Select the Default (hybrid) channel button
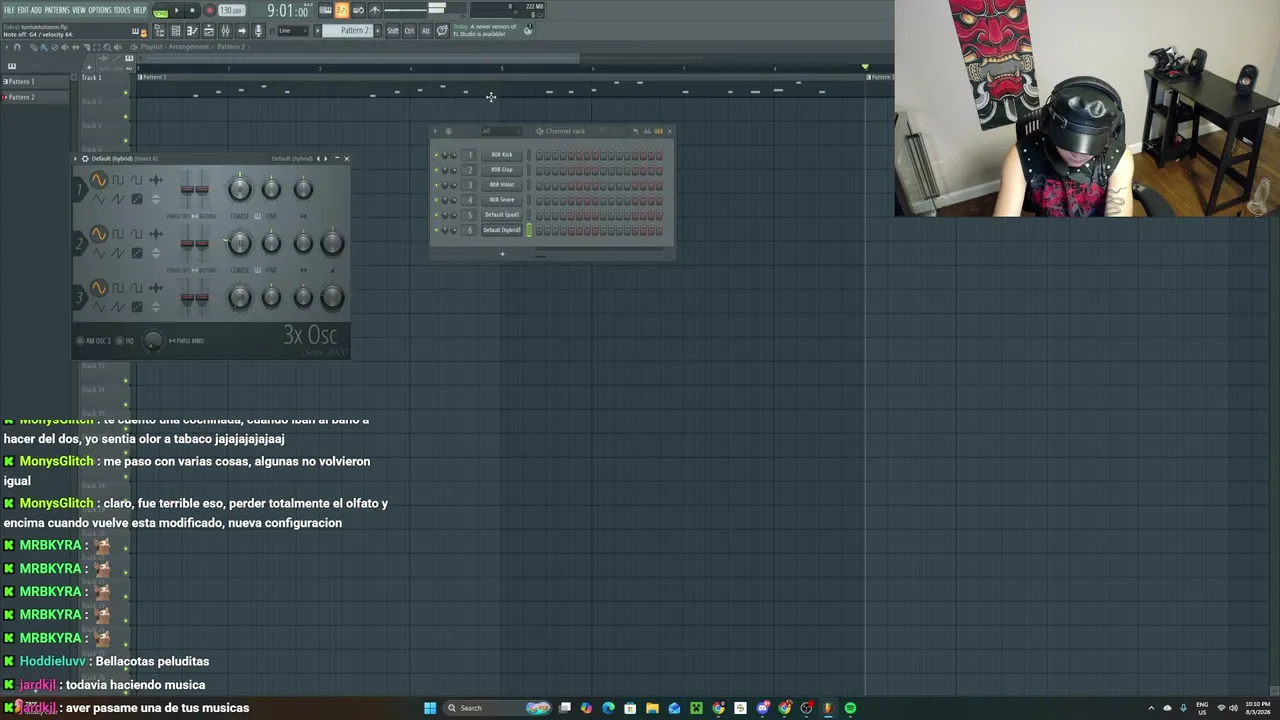This screenshot has width=1280, height=720. 502,230
